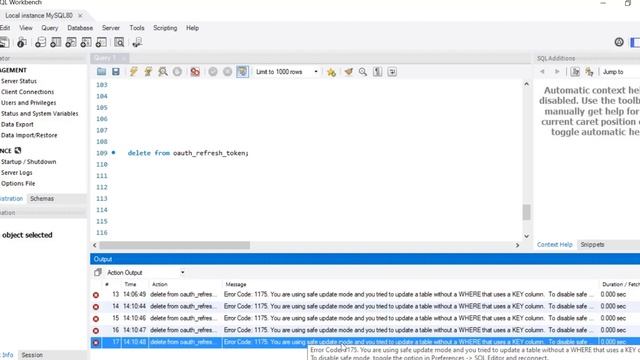The width and height of the screenshot is (640, 360).
Task: Open Server Logs
Action: (x=16, y=173)
